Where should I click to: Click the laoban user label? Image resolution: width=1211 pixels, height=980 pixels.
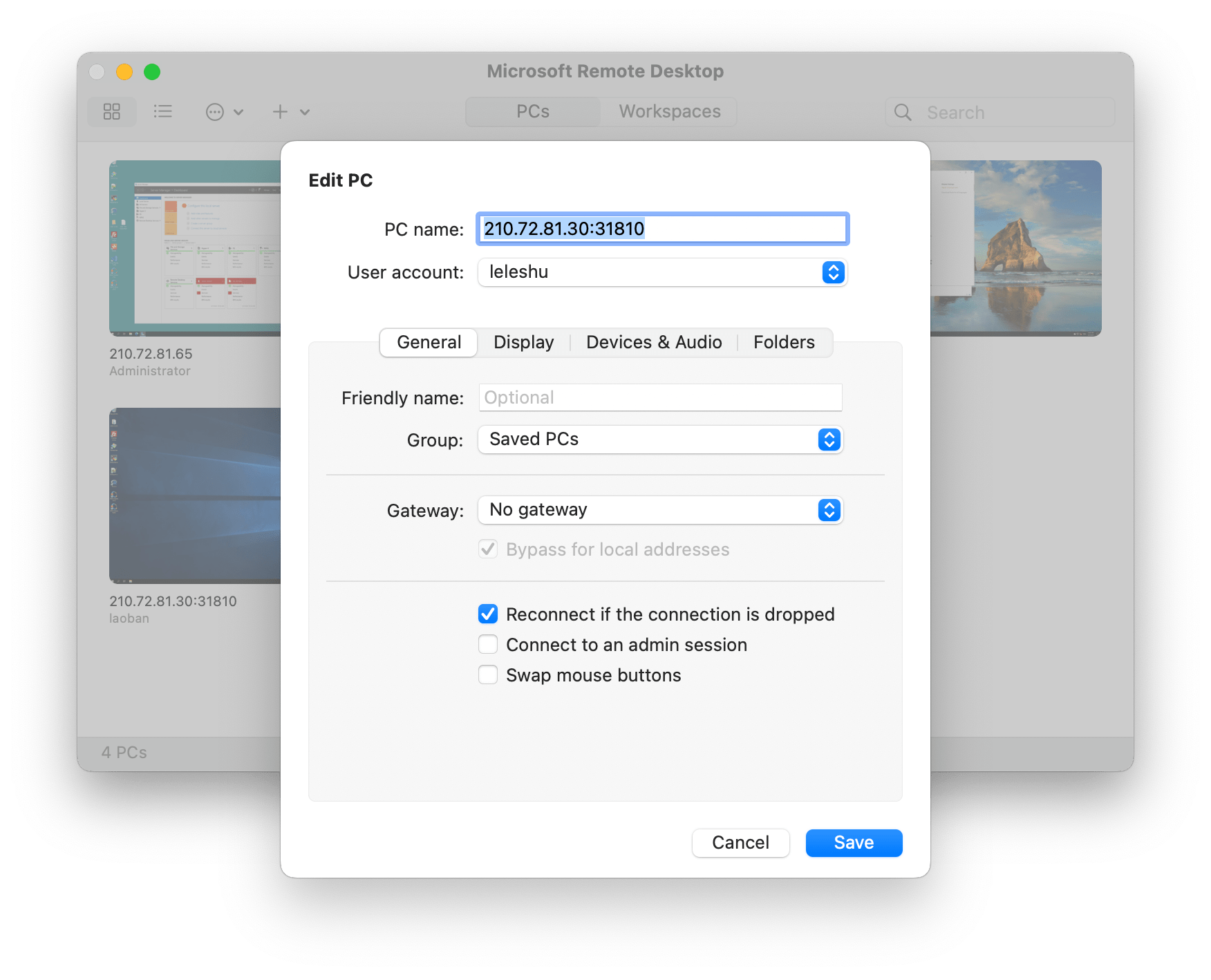[129, 619]
